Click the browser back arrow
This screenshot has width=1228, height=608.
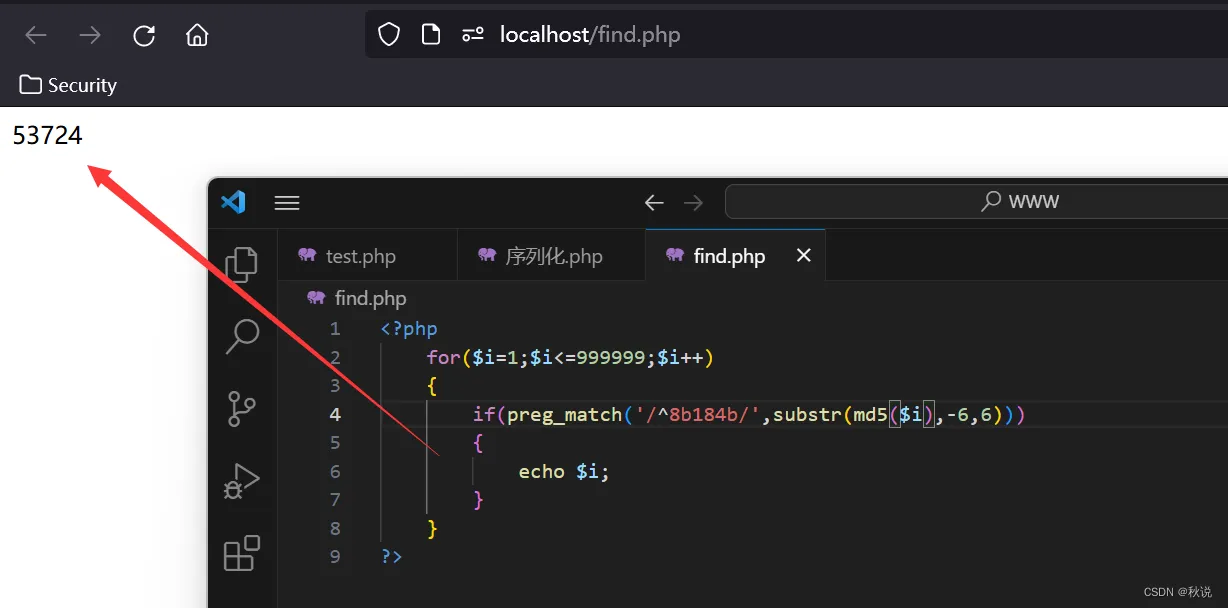36,35
